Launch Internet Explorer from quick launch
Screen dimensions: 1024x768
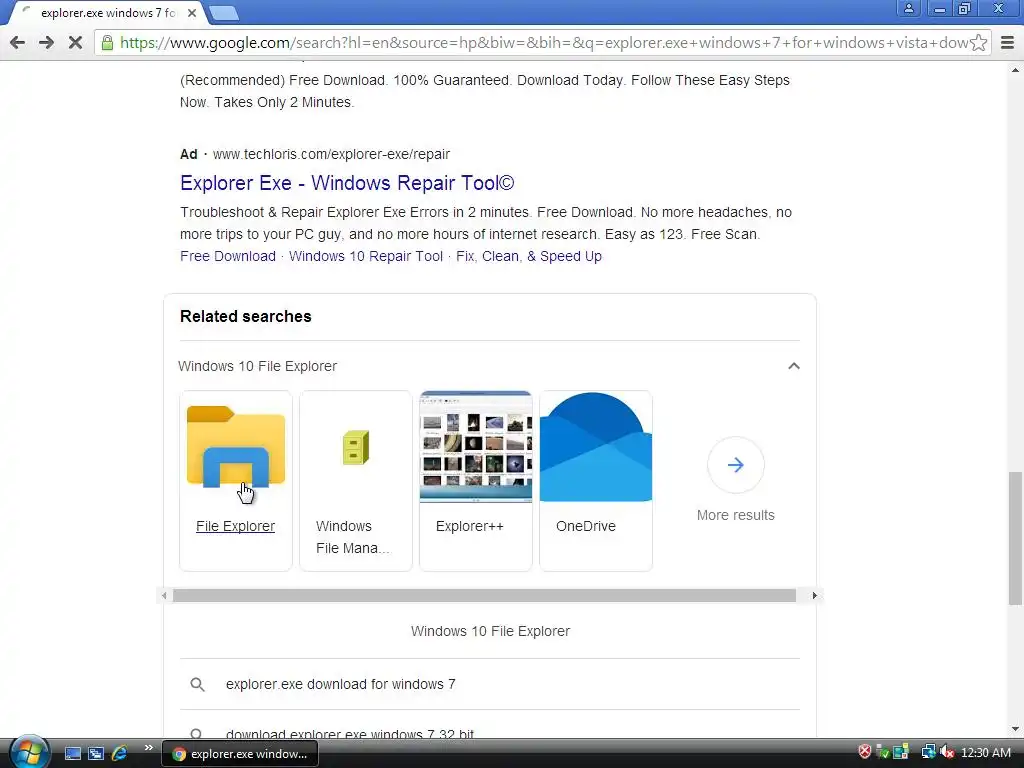pos(120,754)
